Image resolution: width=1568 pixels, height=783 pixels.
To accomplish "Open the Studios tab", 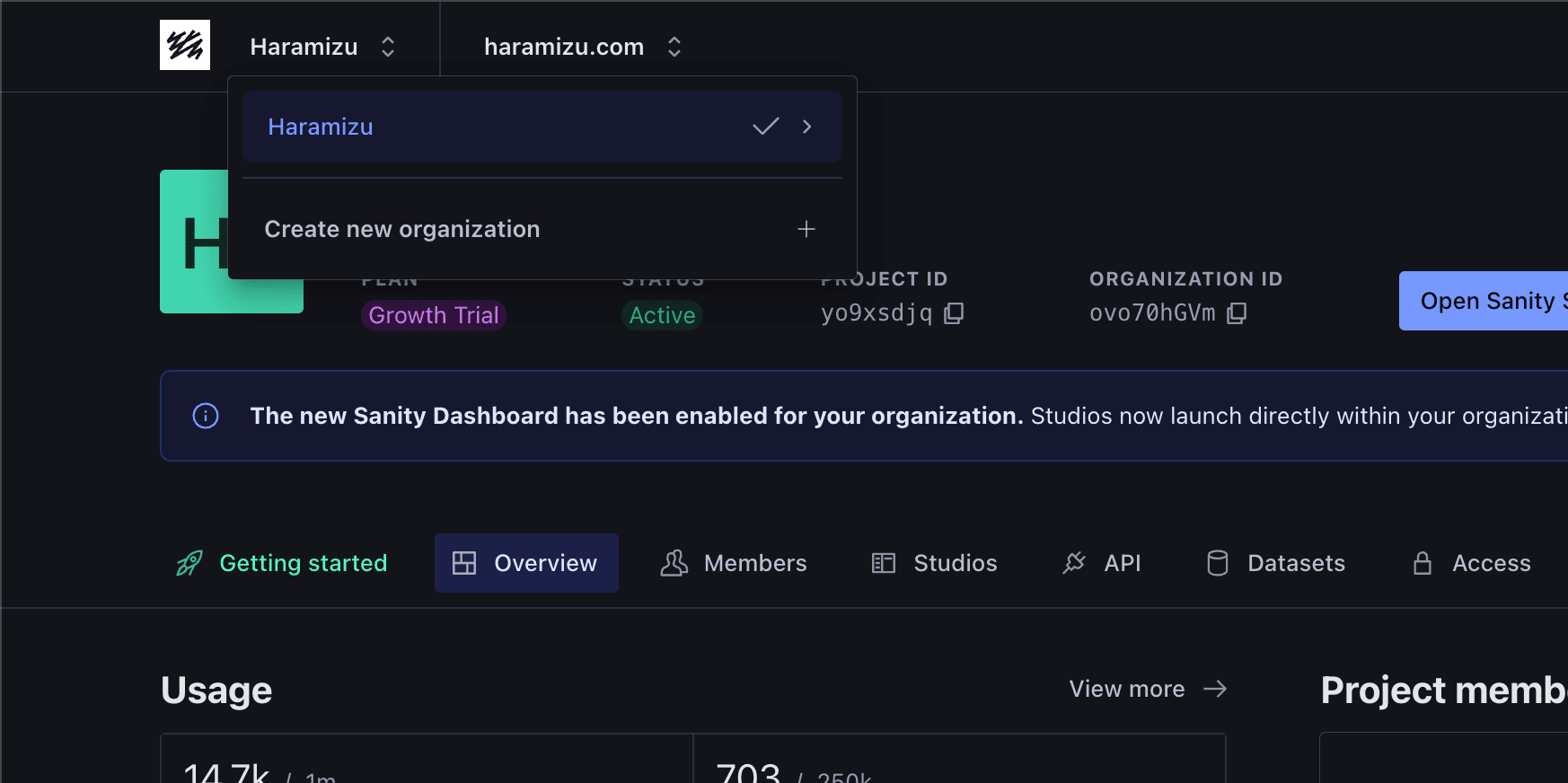I will pyautogui.click(x=935, y=563).
